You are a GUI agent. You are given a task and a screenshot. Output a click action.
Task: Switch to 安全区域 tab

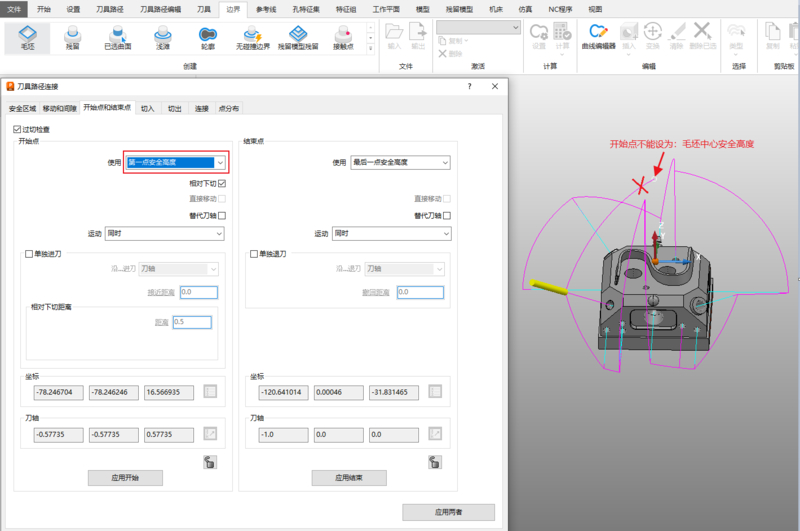pyautogui.click(x=22, y=109)
